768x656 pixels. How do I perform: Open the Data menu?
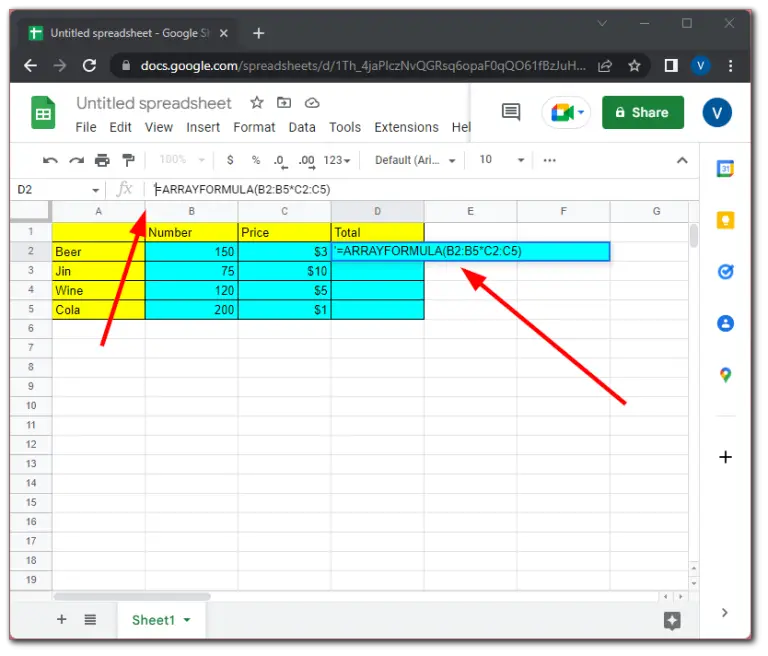coord(303,127)
